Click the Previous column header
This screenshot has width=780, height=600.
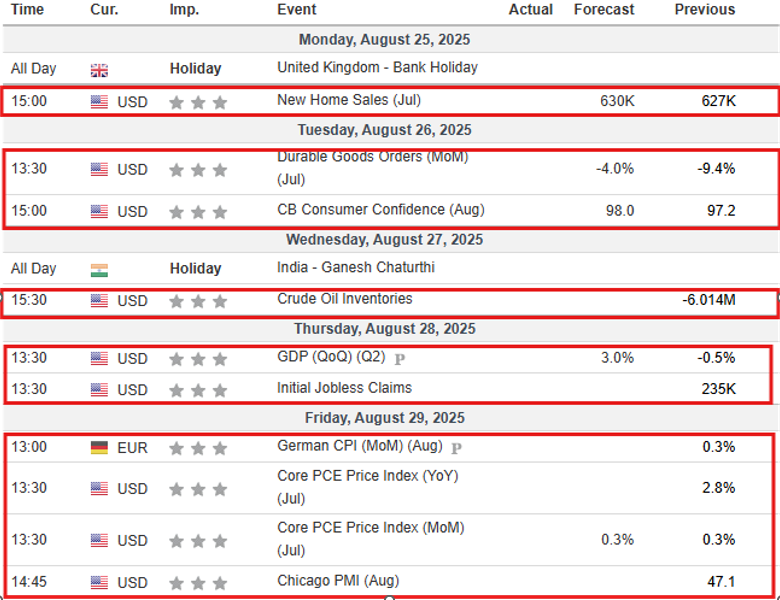pos(704,9)
